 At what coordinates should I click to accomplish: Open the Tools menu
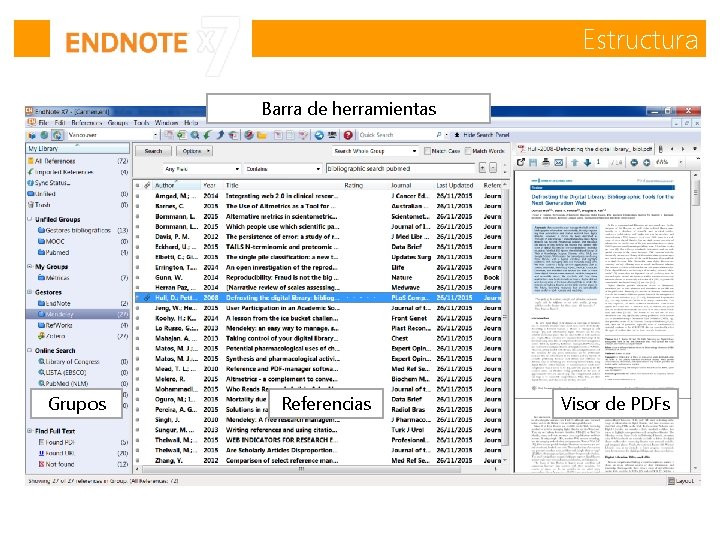click(x=141, y=123)
